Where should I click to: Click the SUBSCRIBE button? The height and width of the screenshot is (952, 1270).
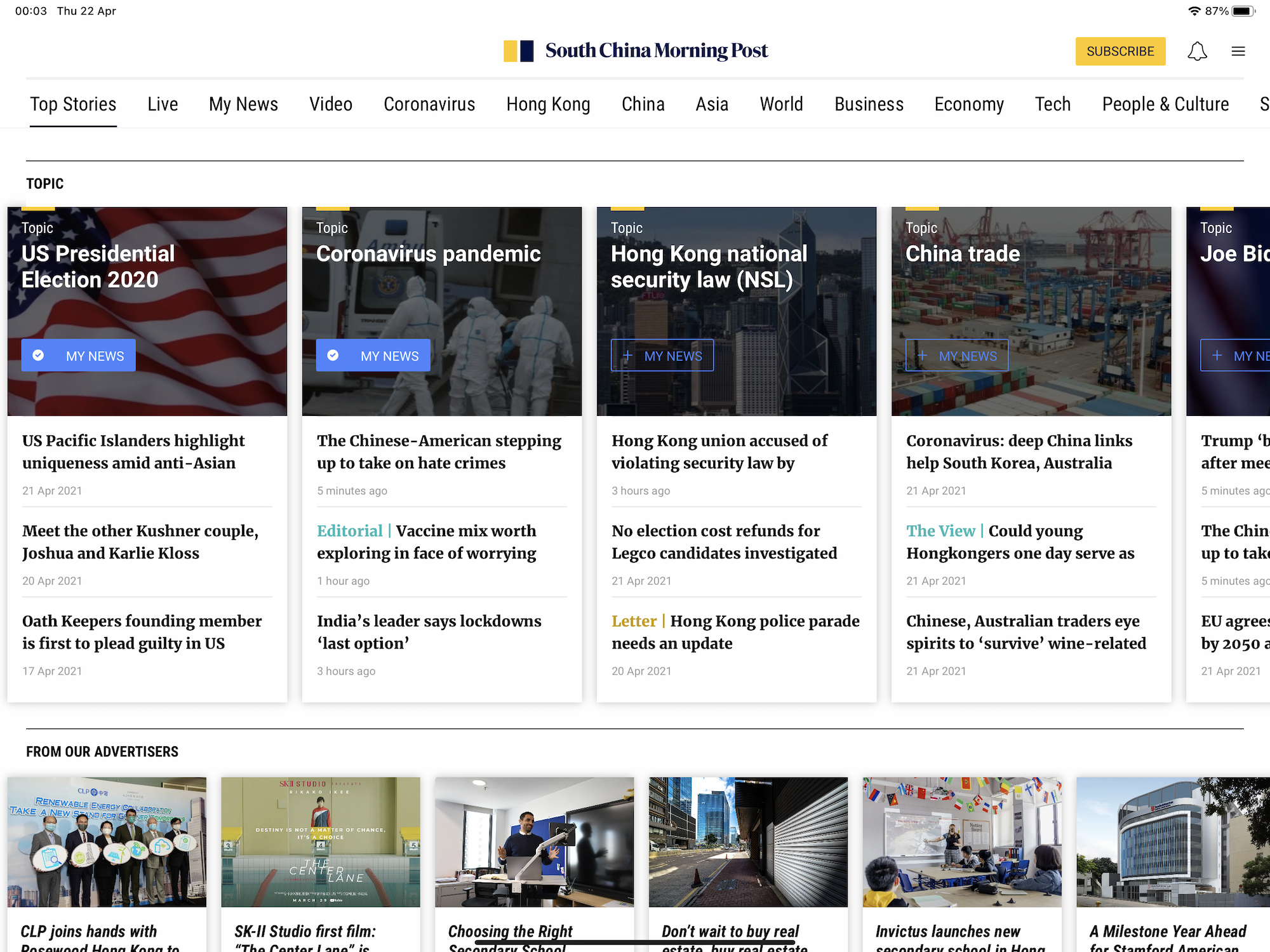[x=1120, y=51]
